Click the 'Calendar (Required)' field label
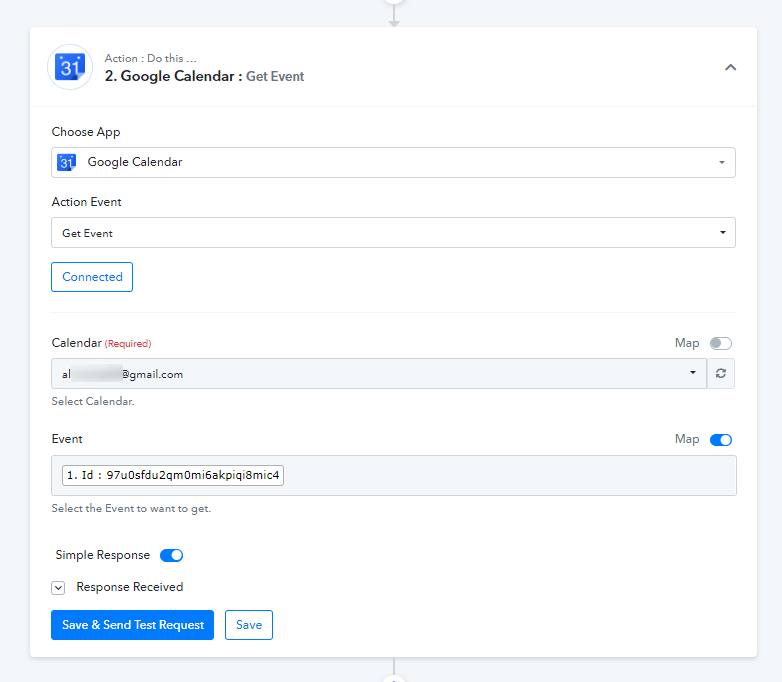This screenshot has width=782, height=682. pos(101,343)
